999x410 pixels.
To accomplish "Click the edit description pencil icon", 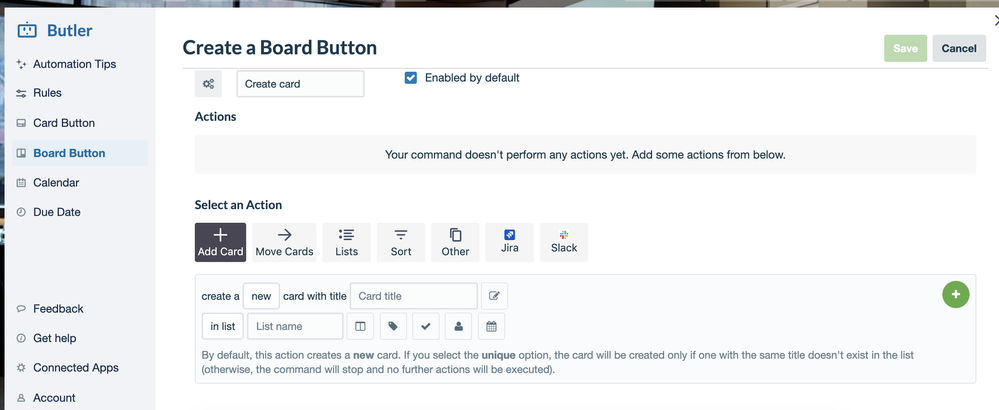I will (494, 296).
